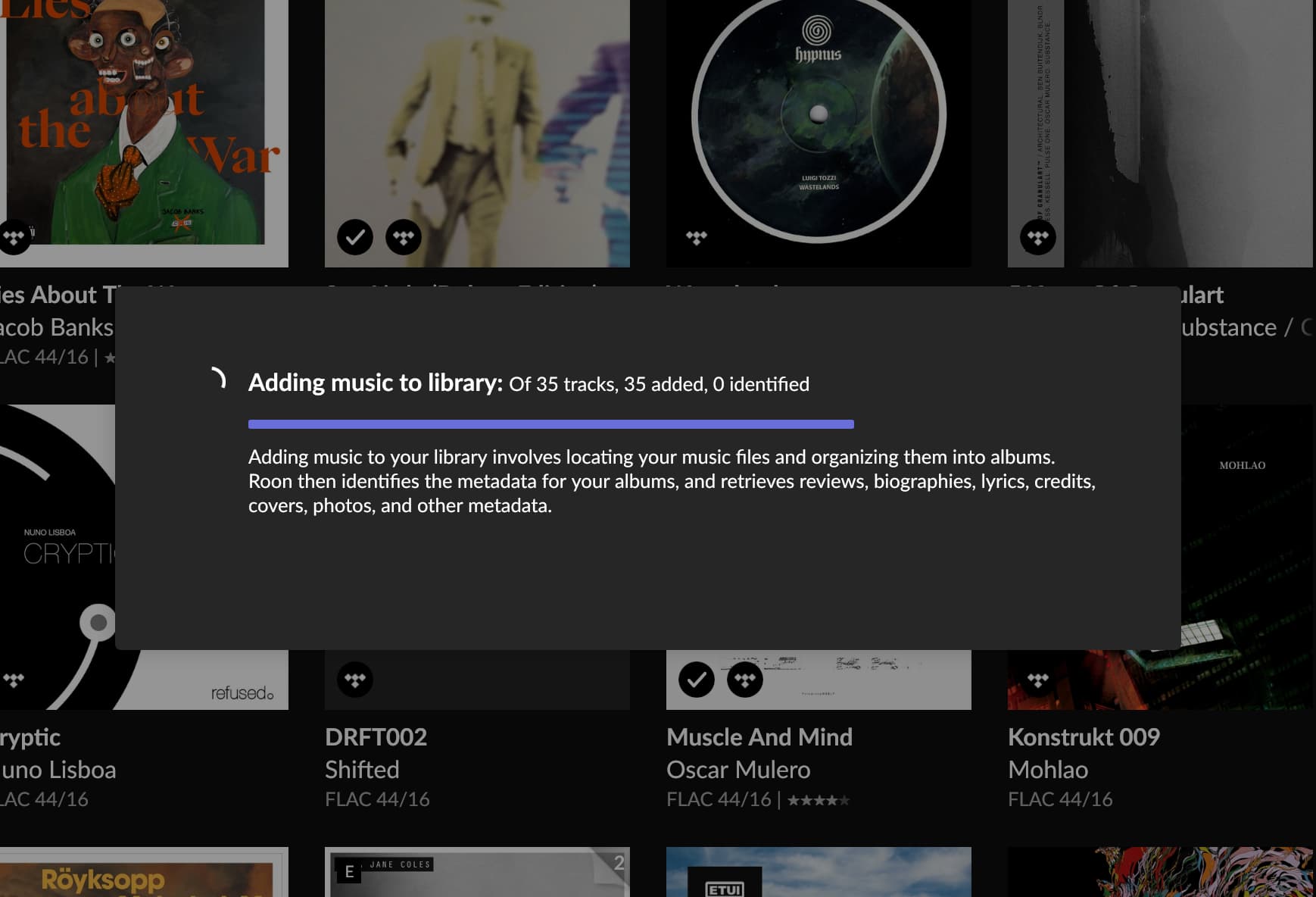Image resolution: width=1316 pixels, height=897 pixels.
Task: Click 'FLAC 44/16' under Shifted
Action: (377, 799)
